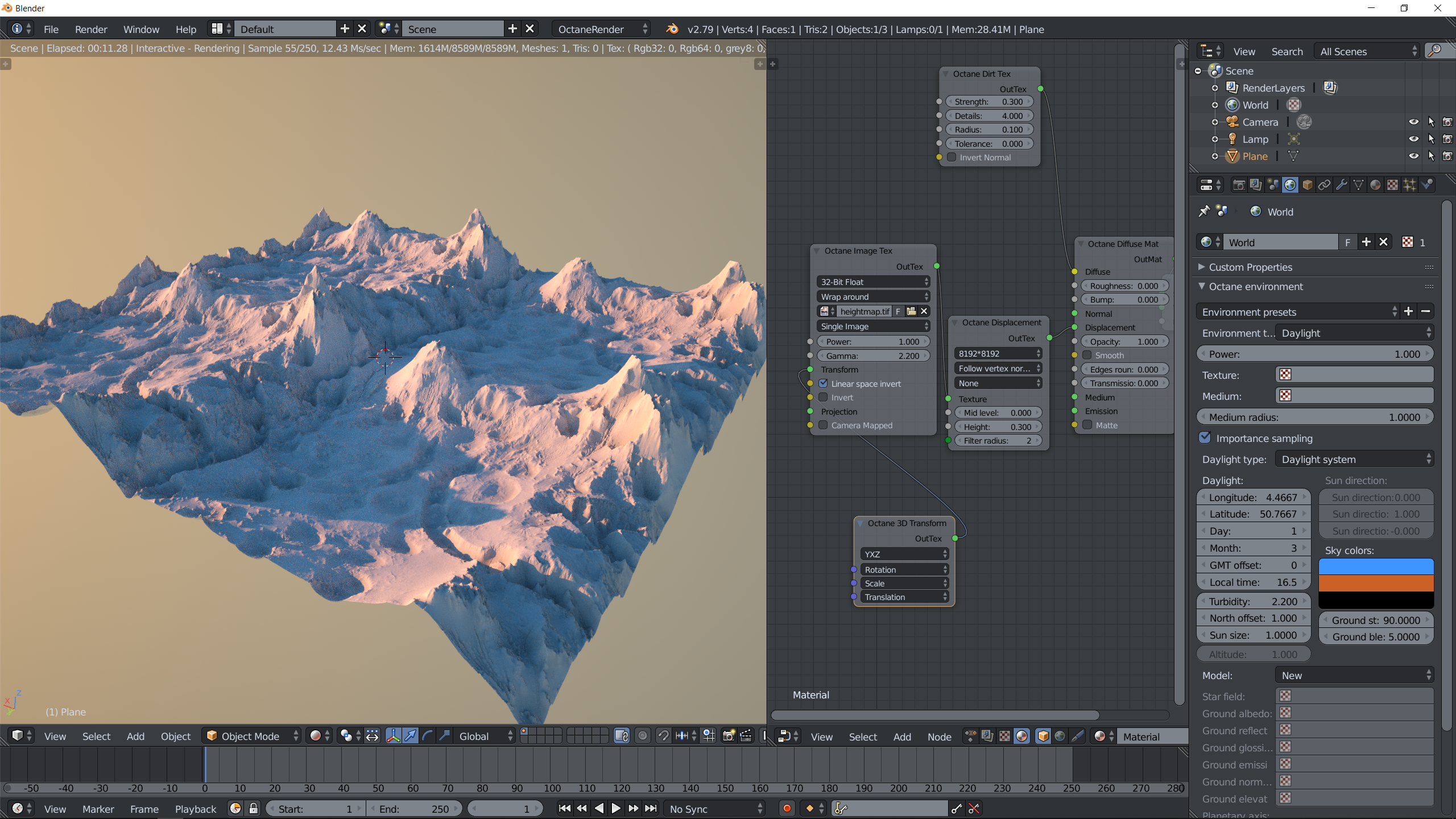Open the Render menu

90,29
